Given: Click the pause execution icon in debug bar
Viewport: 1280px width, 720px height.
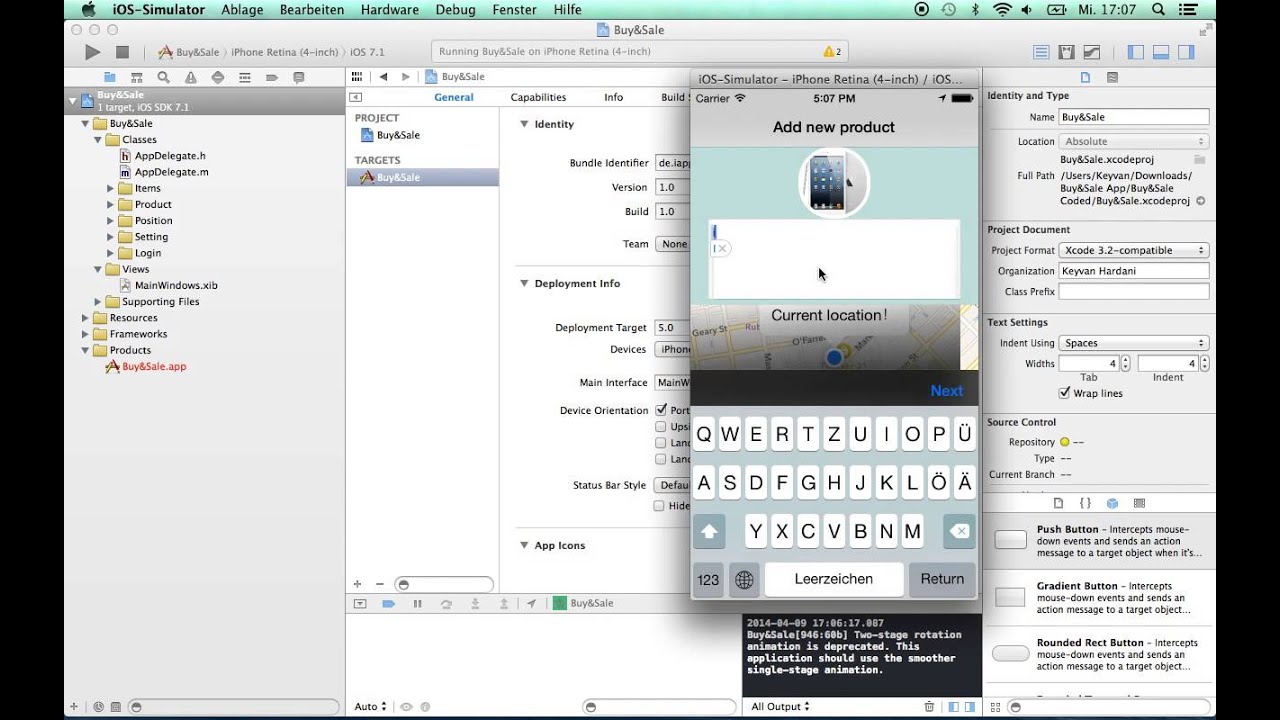Looking at the screenshot, I should pyautogui.click(x=417, y=603).
